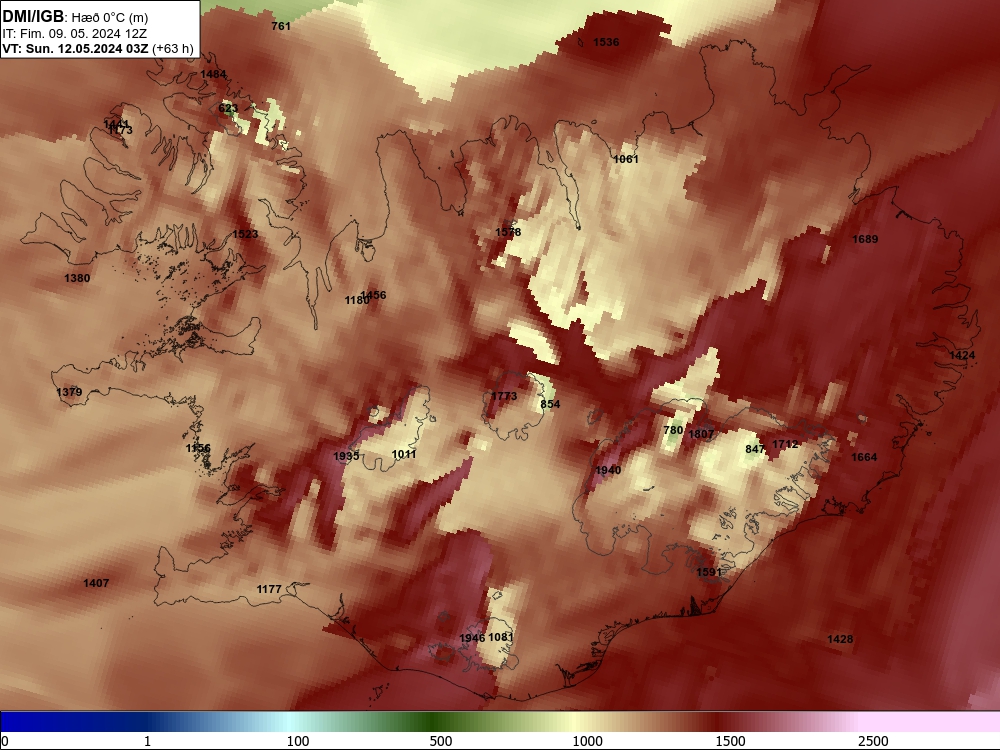Click the 'IT: Fim. 09. 05. 2024 12Z' line
The height and width of the screenshot is (750, 1000).
[75, 34]
